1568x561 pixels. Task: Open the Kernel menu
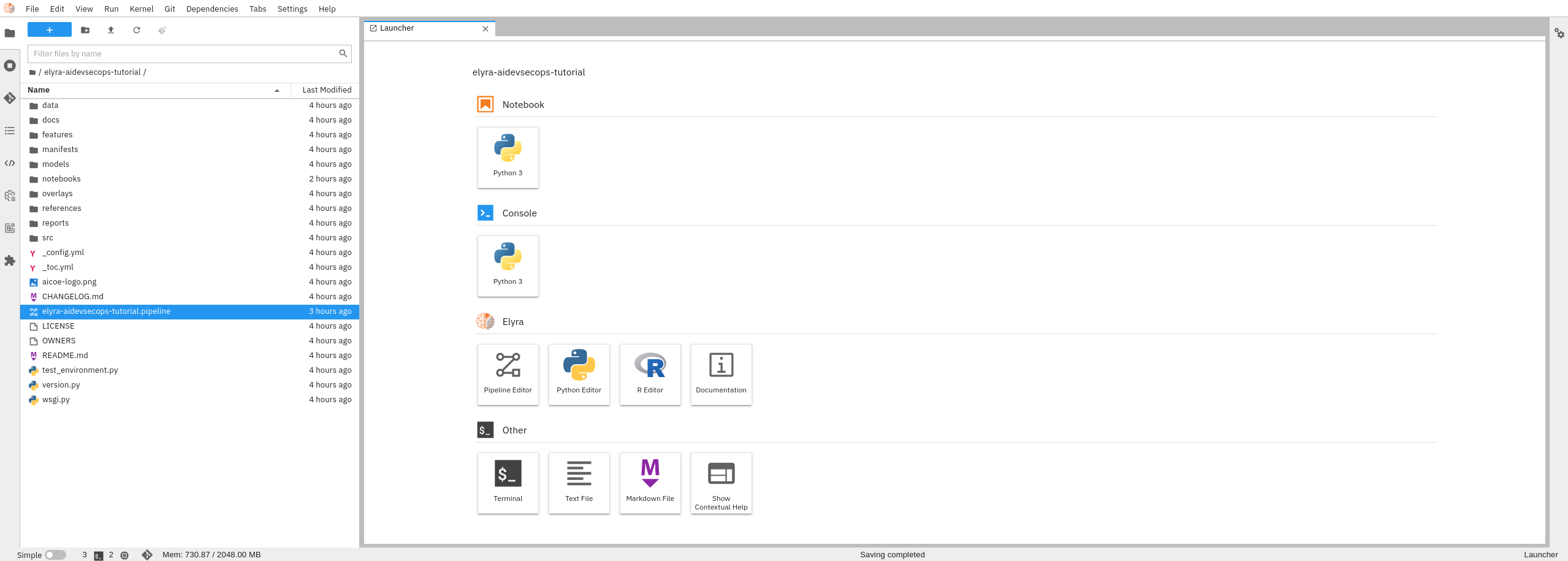(142, 9)
